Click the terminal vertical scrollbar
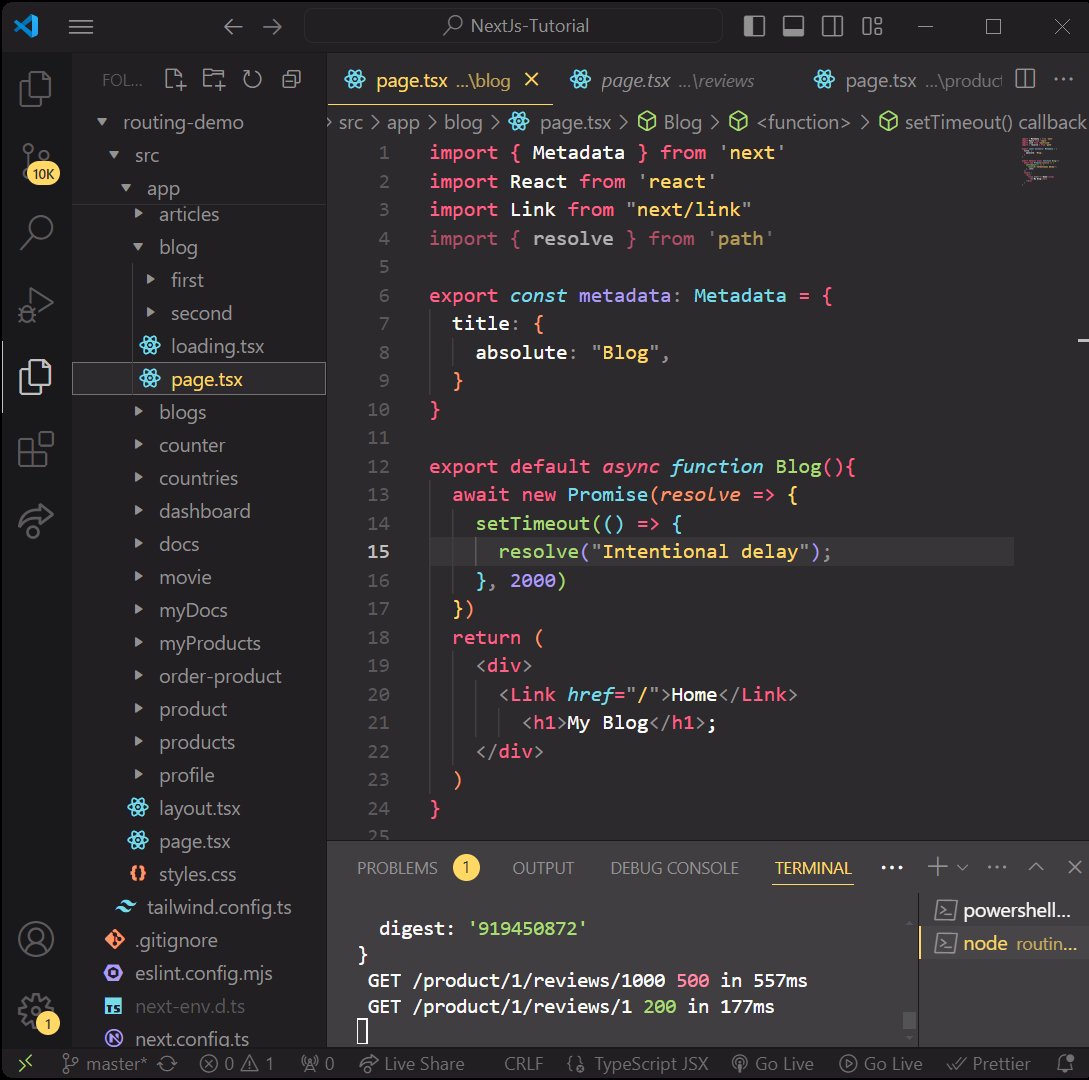This screenshot has width=1089, height=1080. tap(909, 1020)
